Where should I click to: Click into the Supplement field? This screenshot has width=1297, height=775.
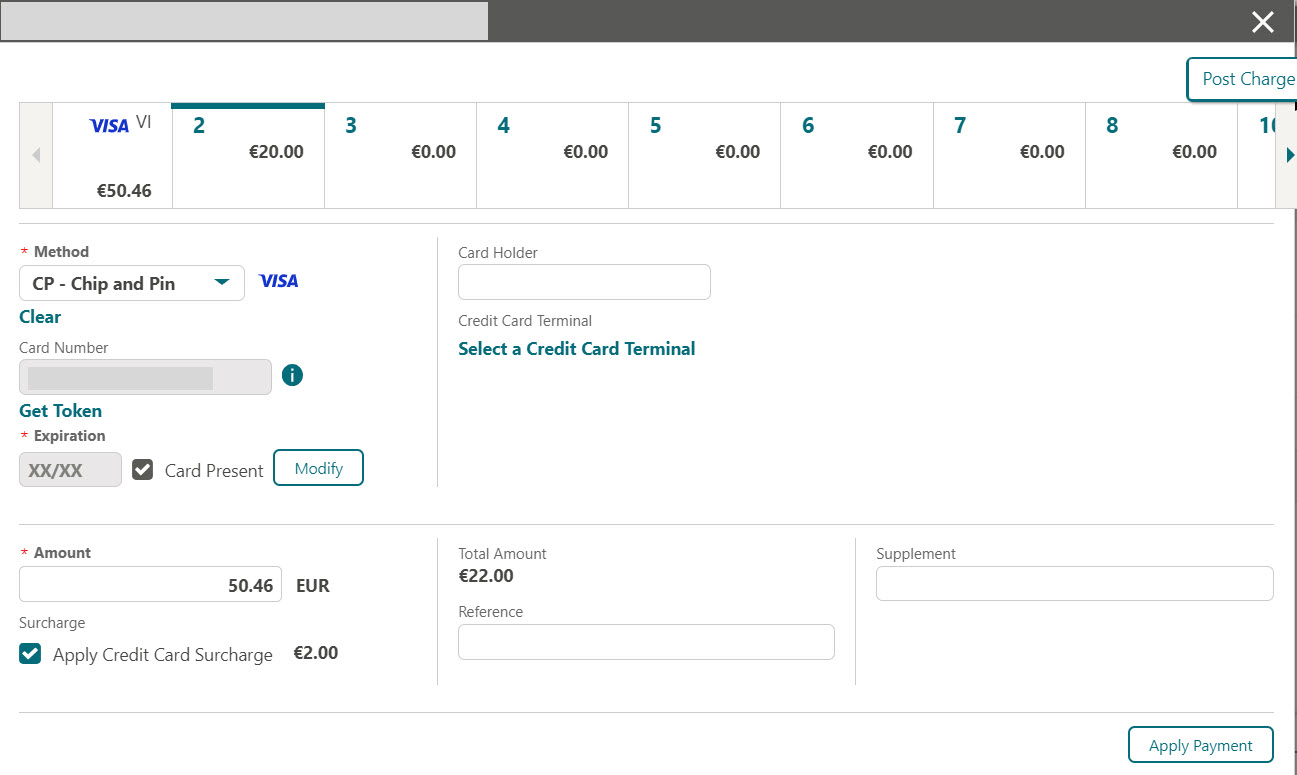(x=1074, y=583)
